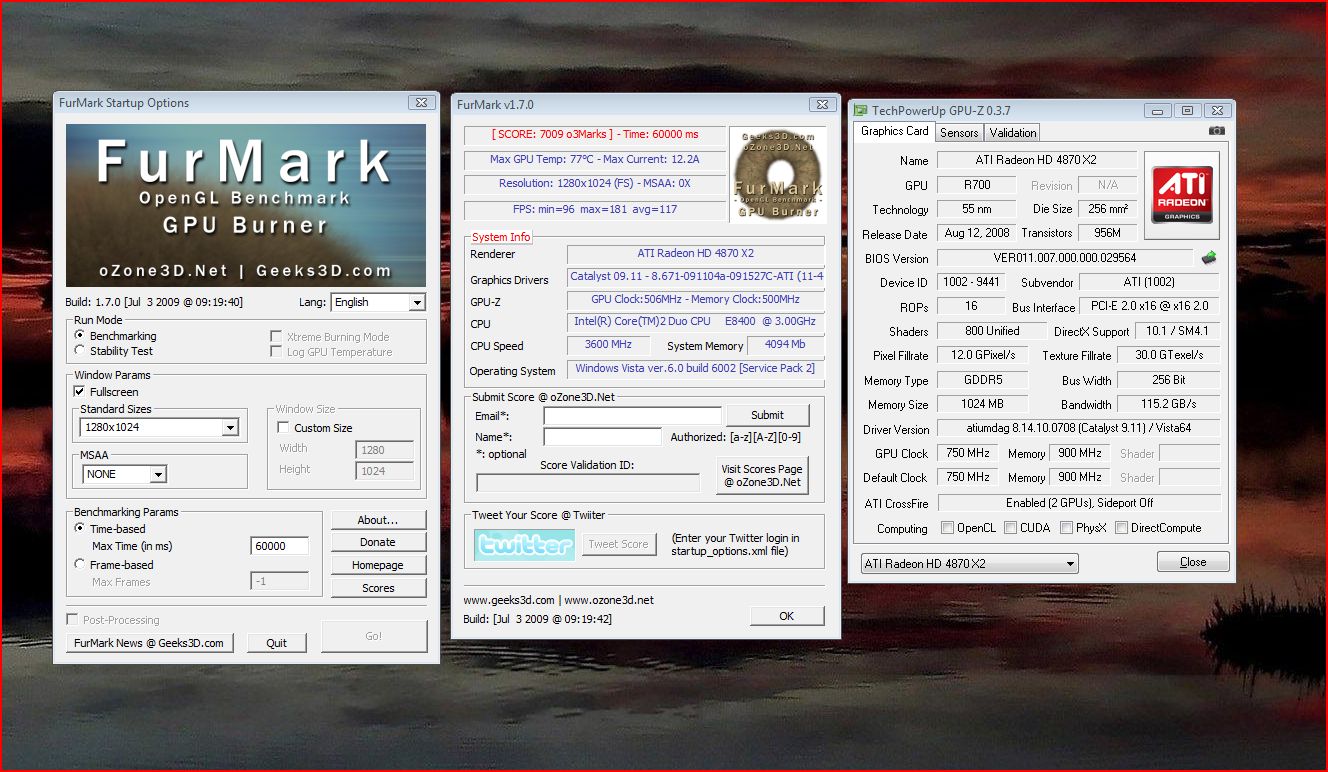Enable the Custom Size checkbox
Image resolution: width=1328 pixels, height=772 pixels.
[x=284, y=428]
